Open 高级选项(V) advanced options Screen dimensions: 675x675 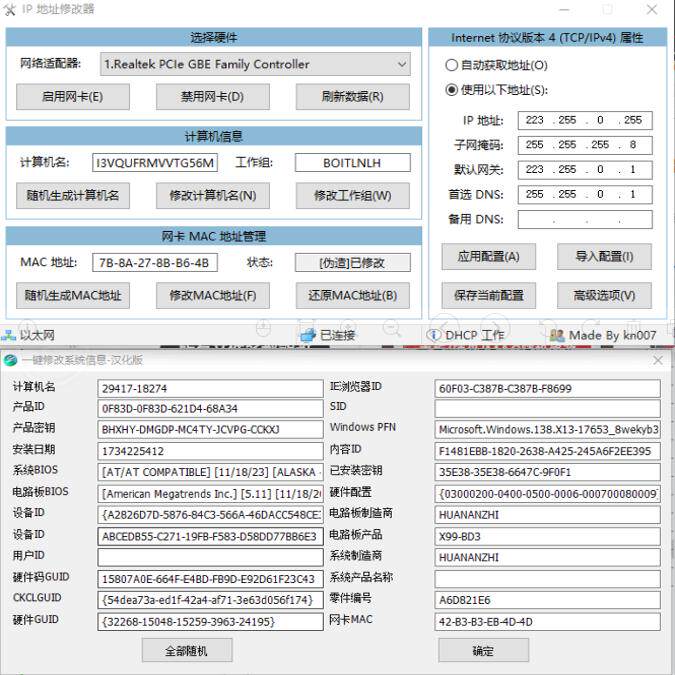pos(604,295)
